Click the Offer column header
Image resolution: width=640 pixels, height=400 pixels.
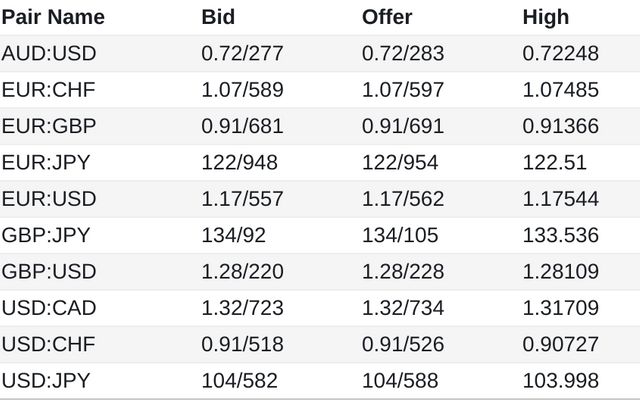387,17
